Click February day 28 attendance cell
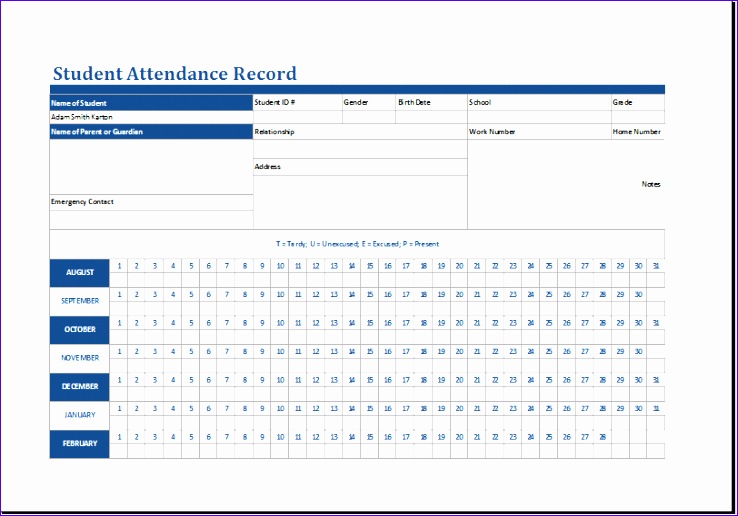The width and height of the screenshot is (738, 516). tap(602, 451)
